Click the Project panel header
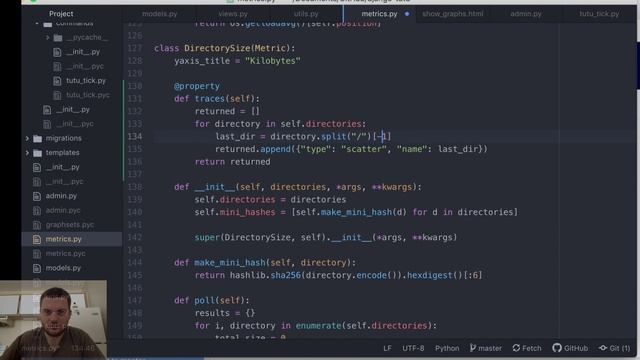 61,14
